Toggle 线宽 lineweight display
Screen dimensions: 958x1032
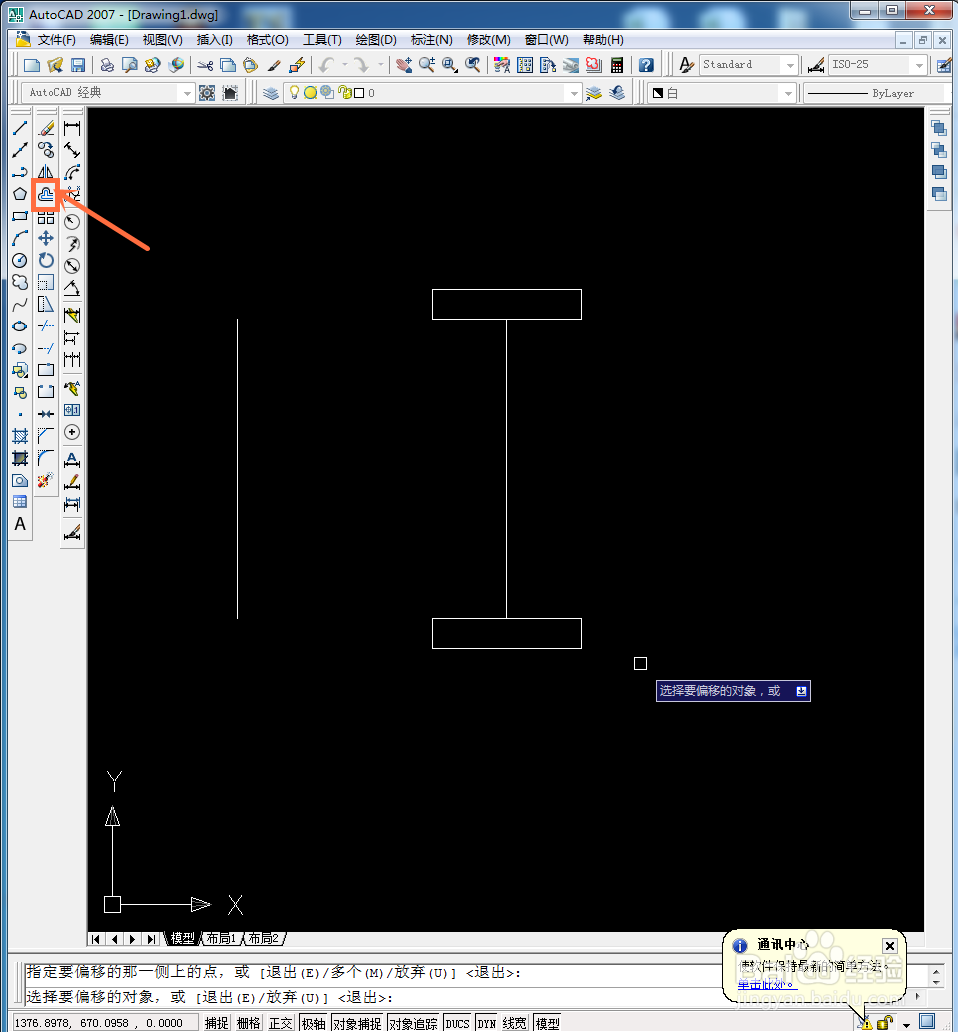(515, 1023)
